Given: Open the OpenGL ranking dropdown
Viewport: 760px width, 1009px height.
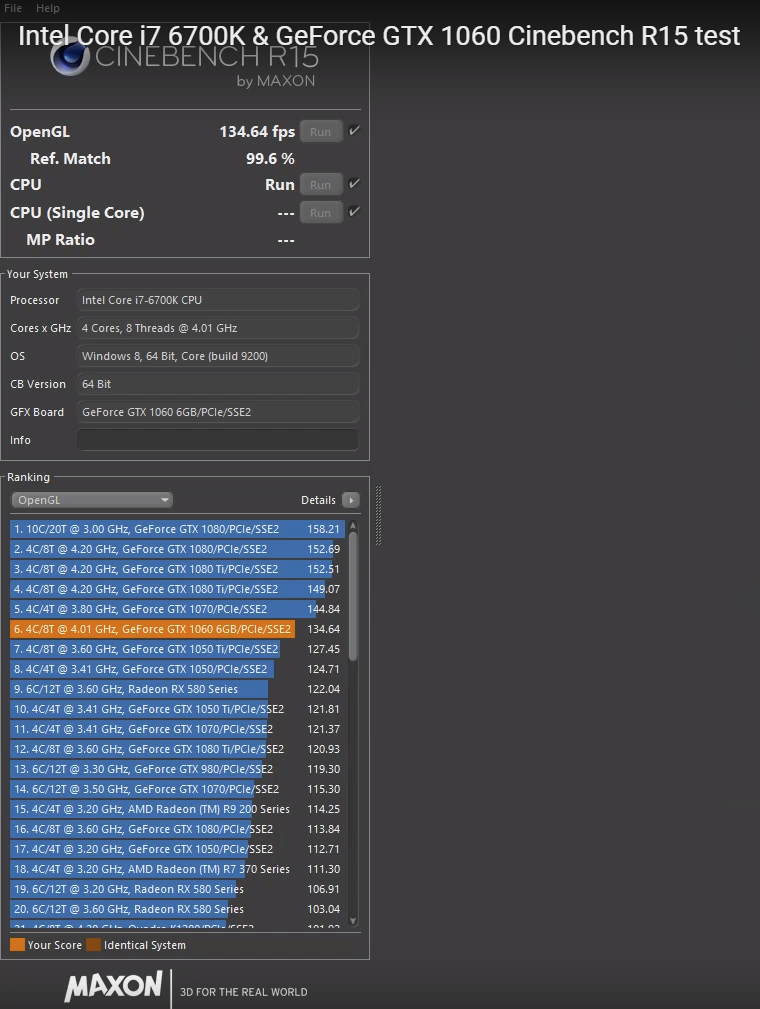Looking at the screenshot, I should pyautogui.click(x=92, y=500).
